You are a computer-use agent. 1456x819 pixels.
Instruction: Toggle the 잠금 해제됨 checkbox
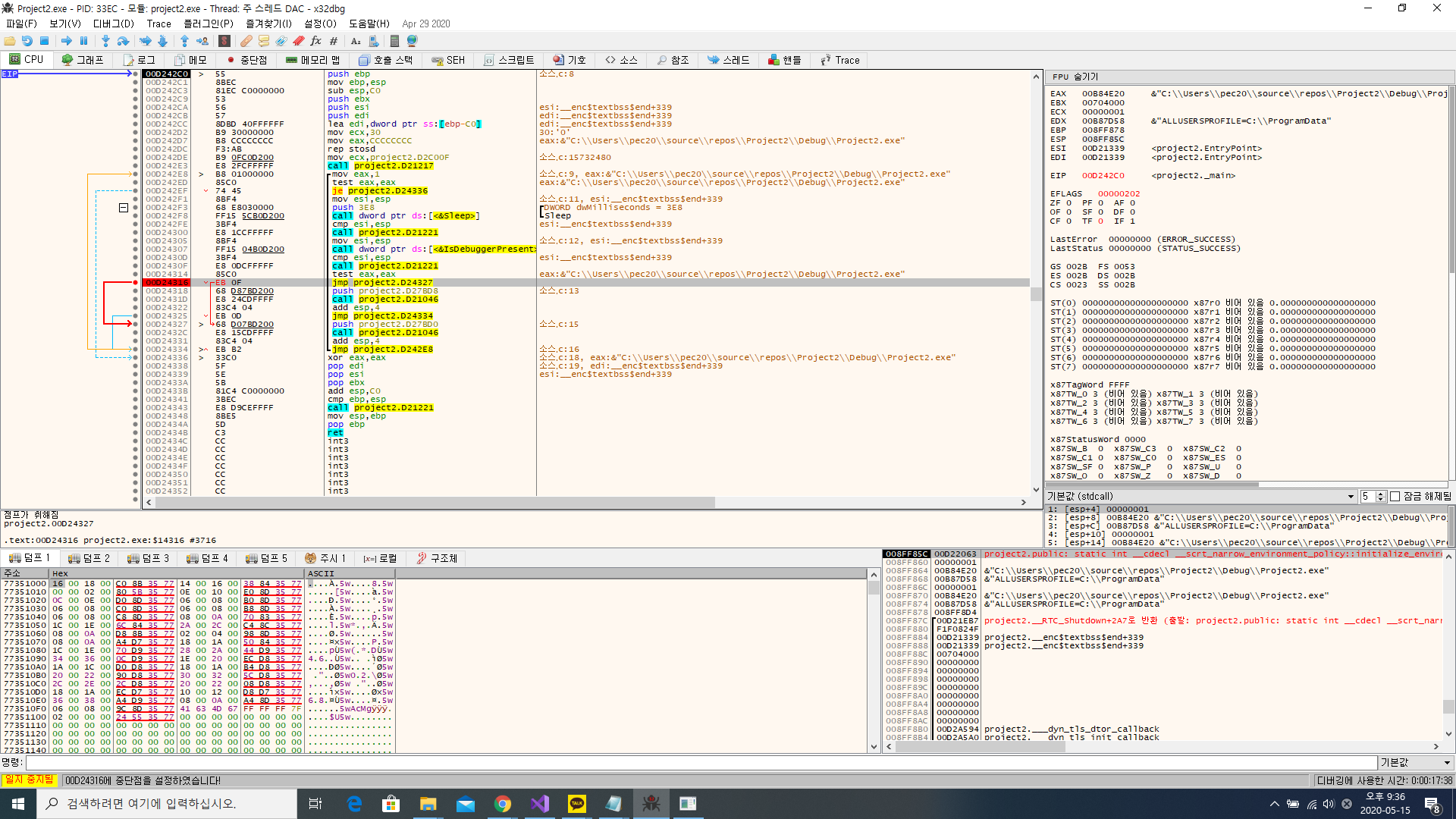point(1395,497)
